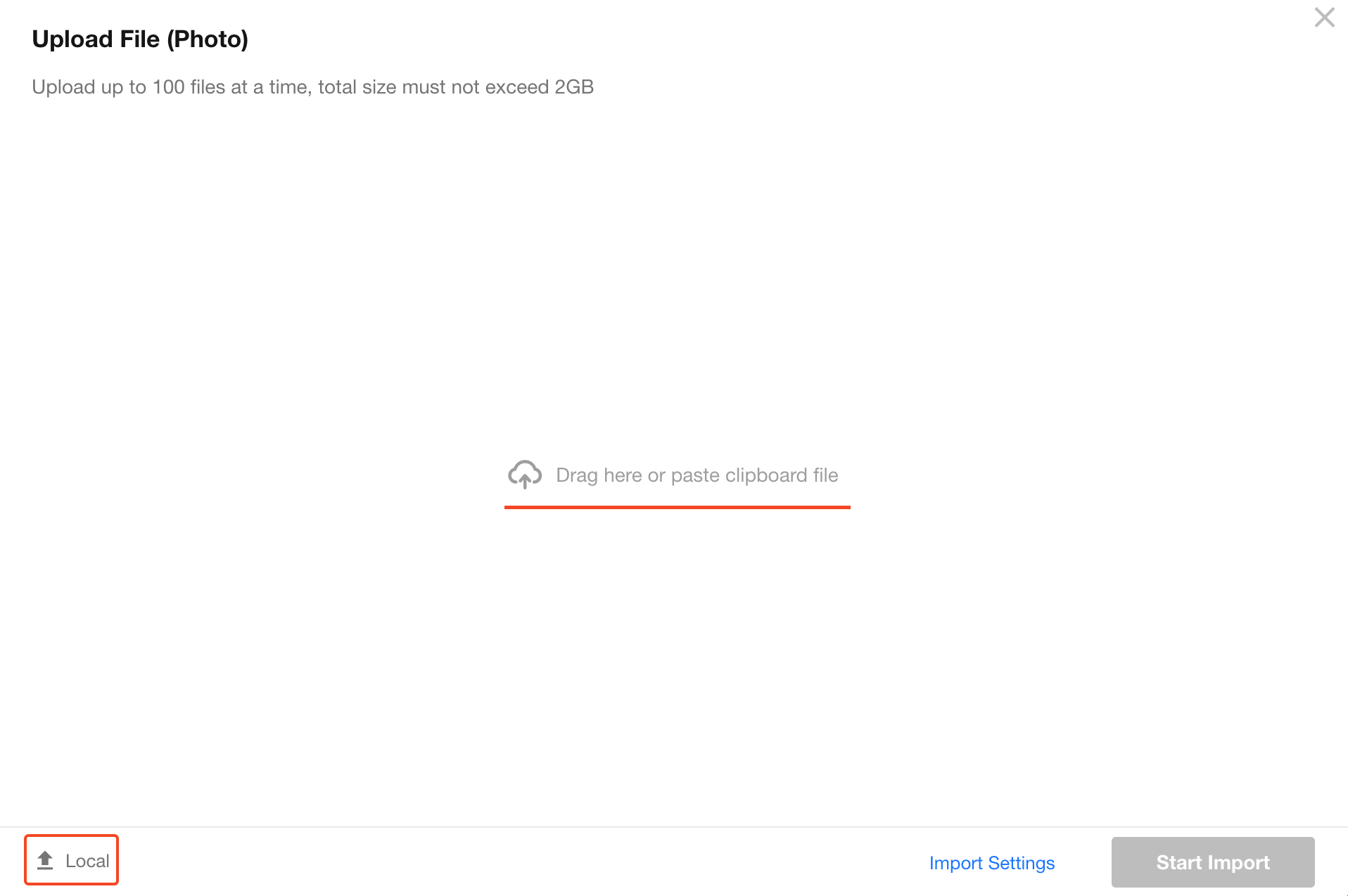This screenshot has width=1348, height=896.
Task: Click the word 'Drag' in the drop prompt
Action: [x=577, y=475]
